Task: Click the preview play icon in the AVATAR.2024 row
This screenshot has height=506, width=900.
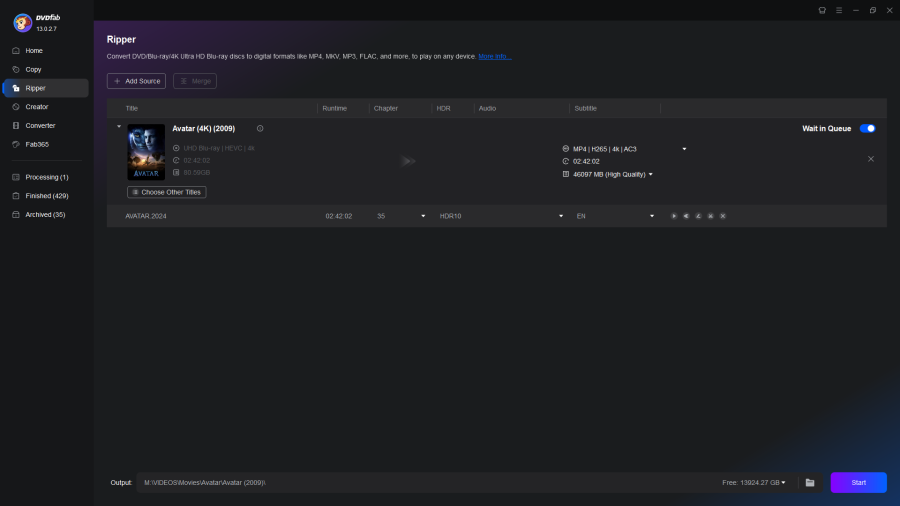Action: (674, 216)
